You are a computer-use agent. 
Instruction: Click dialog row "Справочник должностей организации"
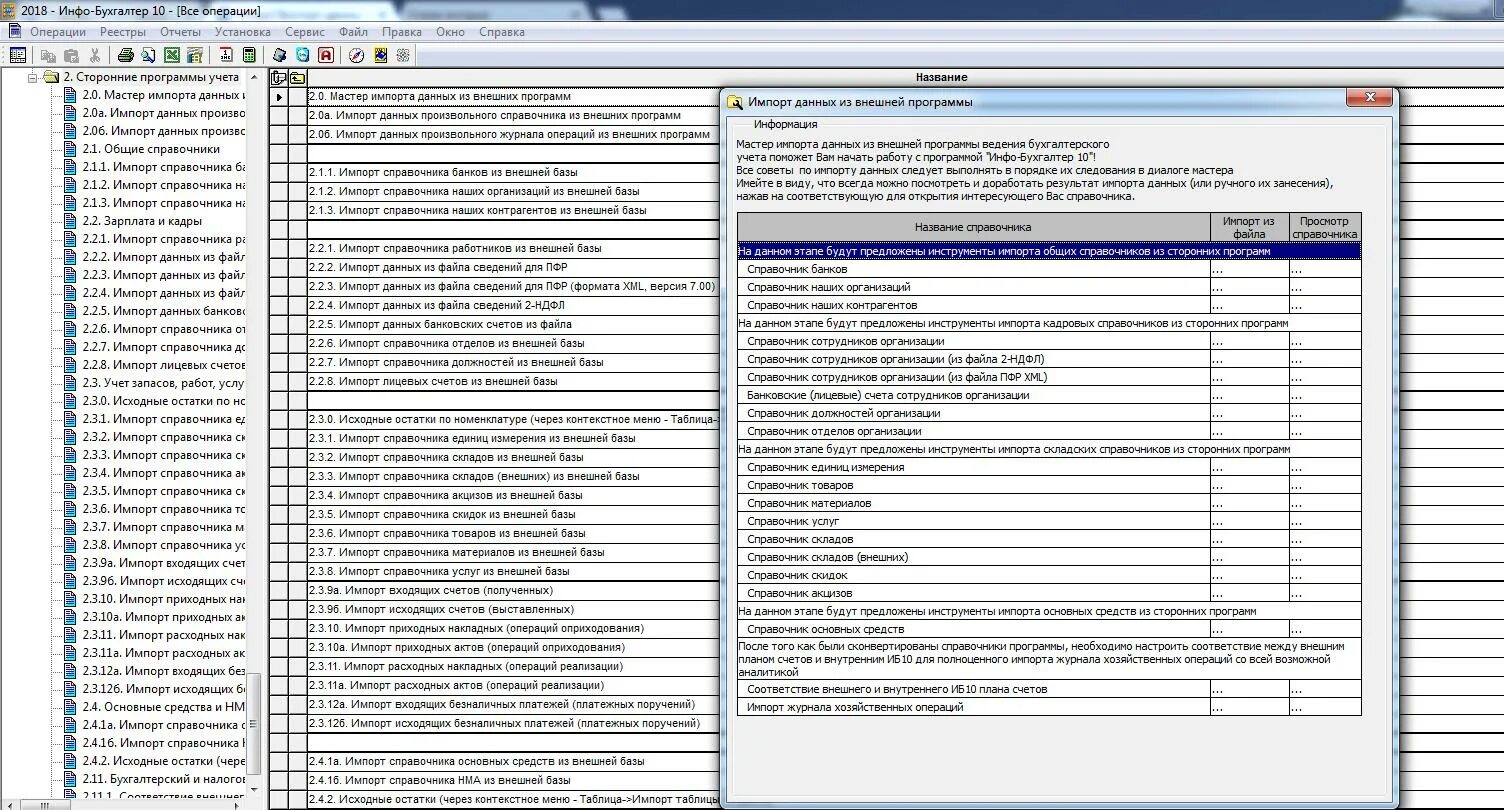pyautogui.click(x=973, y=413)
